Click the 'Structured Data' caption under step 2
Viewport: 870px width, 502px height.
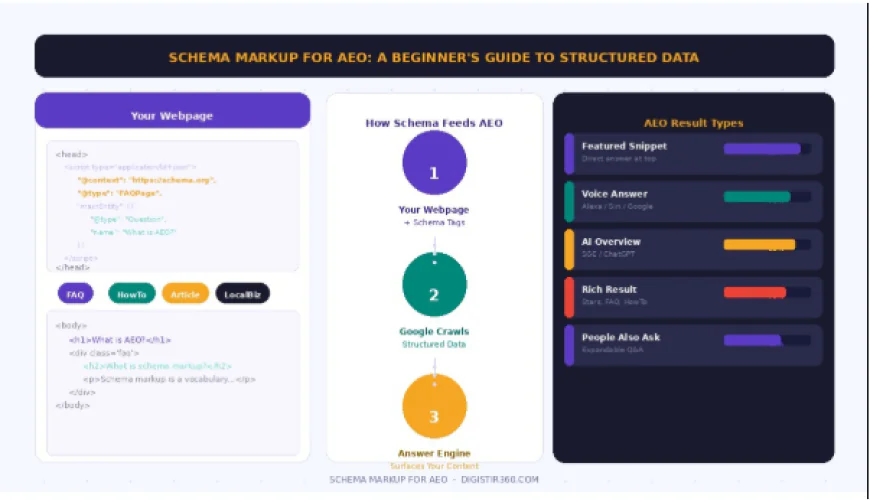(x=434, y=344)
